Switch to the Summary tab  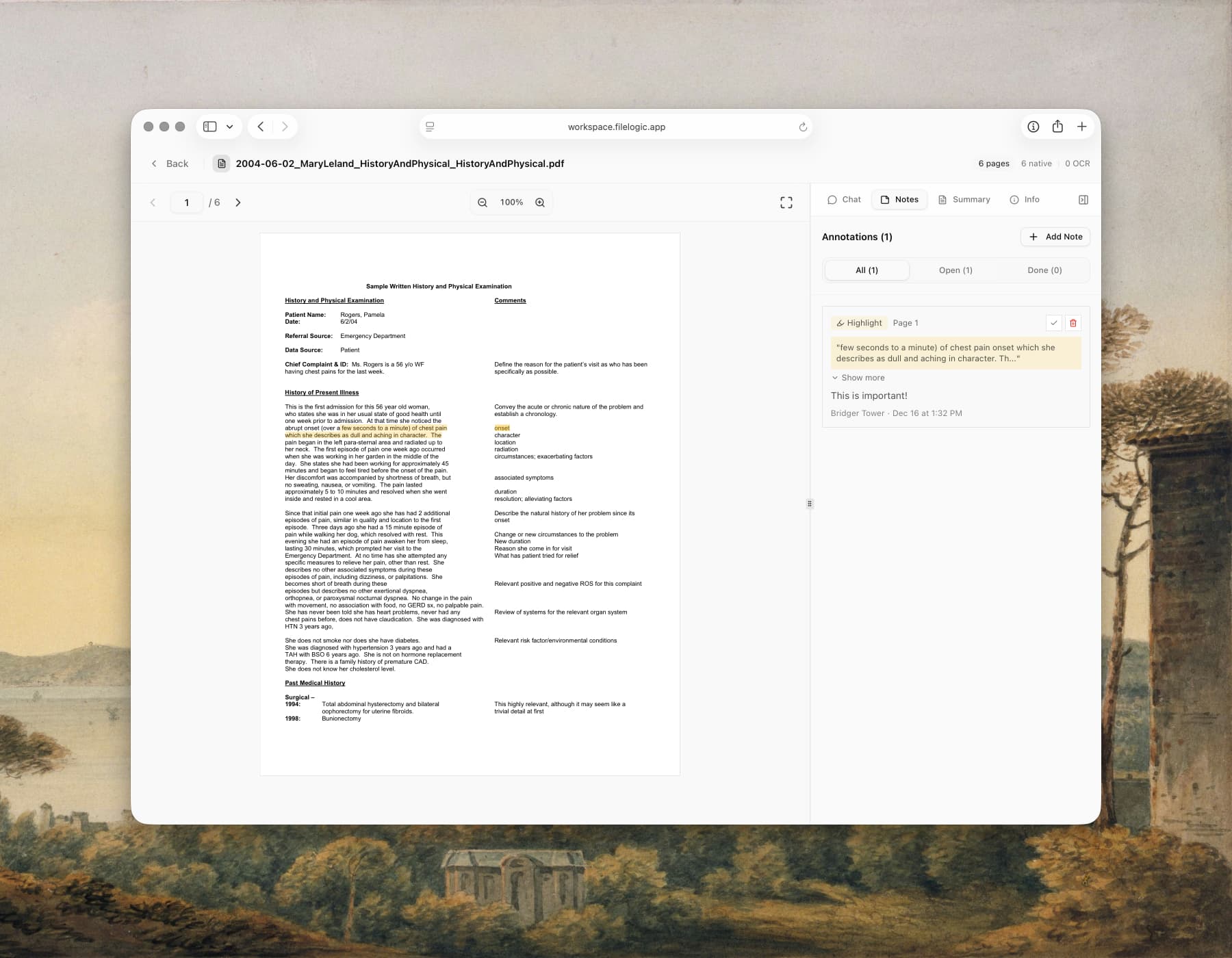pos(964,199)
